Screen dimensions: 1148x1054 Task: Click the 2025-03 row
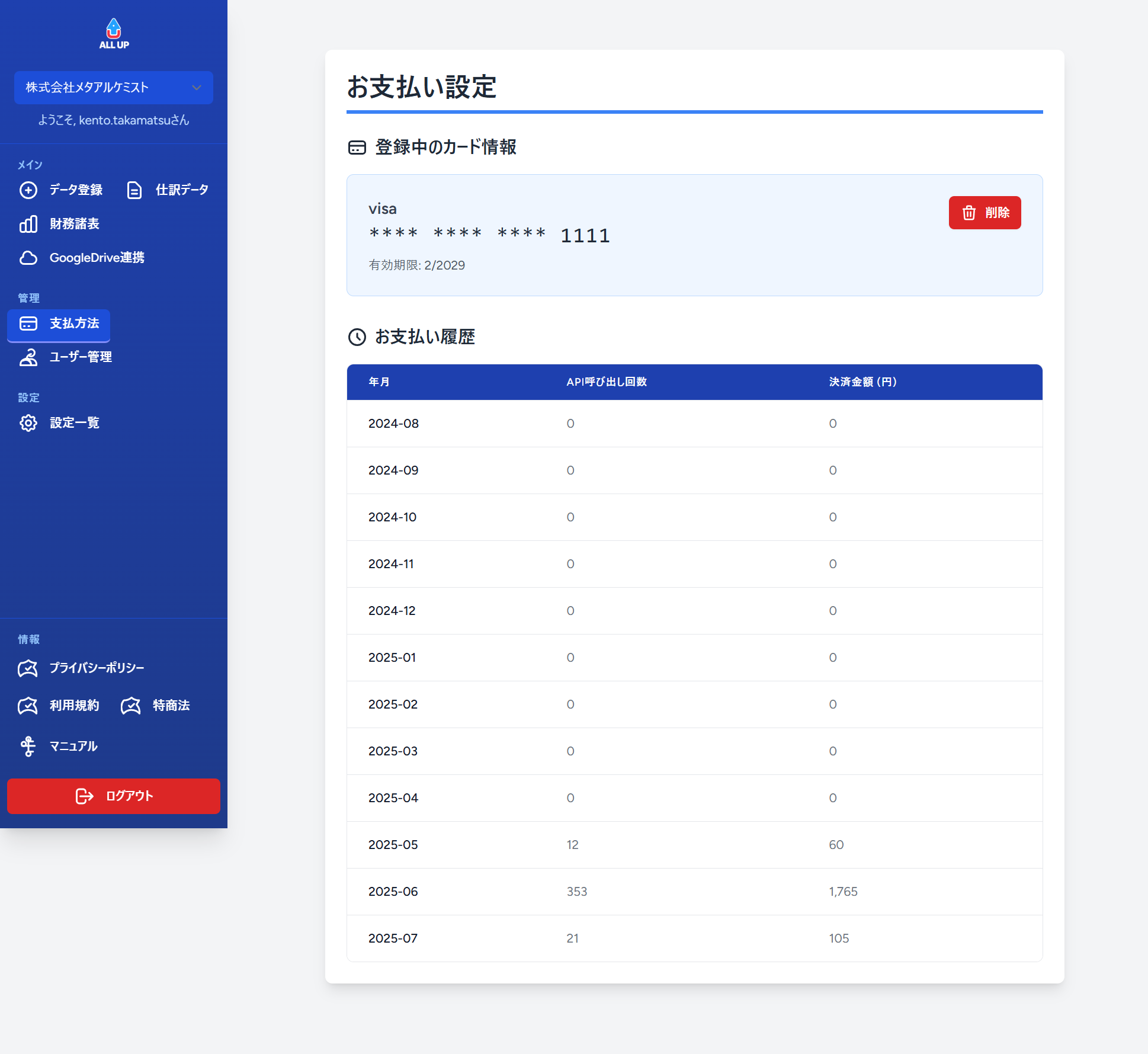pos(695,751)
